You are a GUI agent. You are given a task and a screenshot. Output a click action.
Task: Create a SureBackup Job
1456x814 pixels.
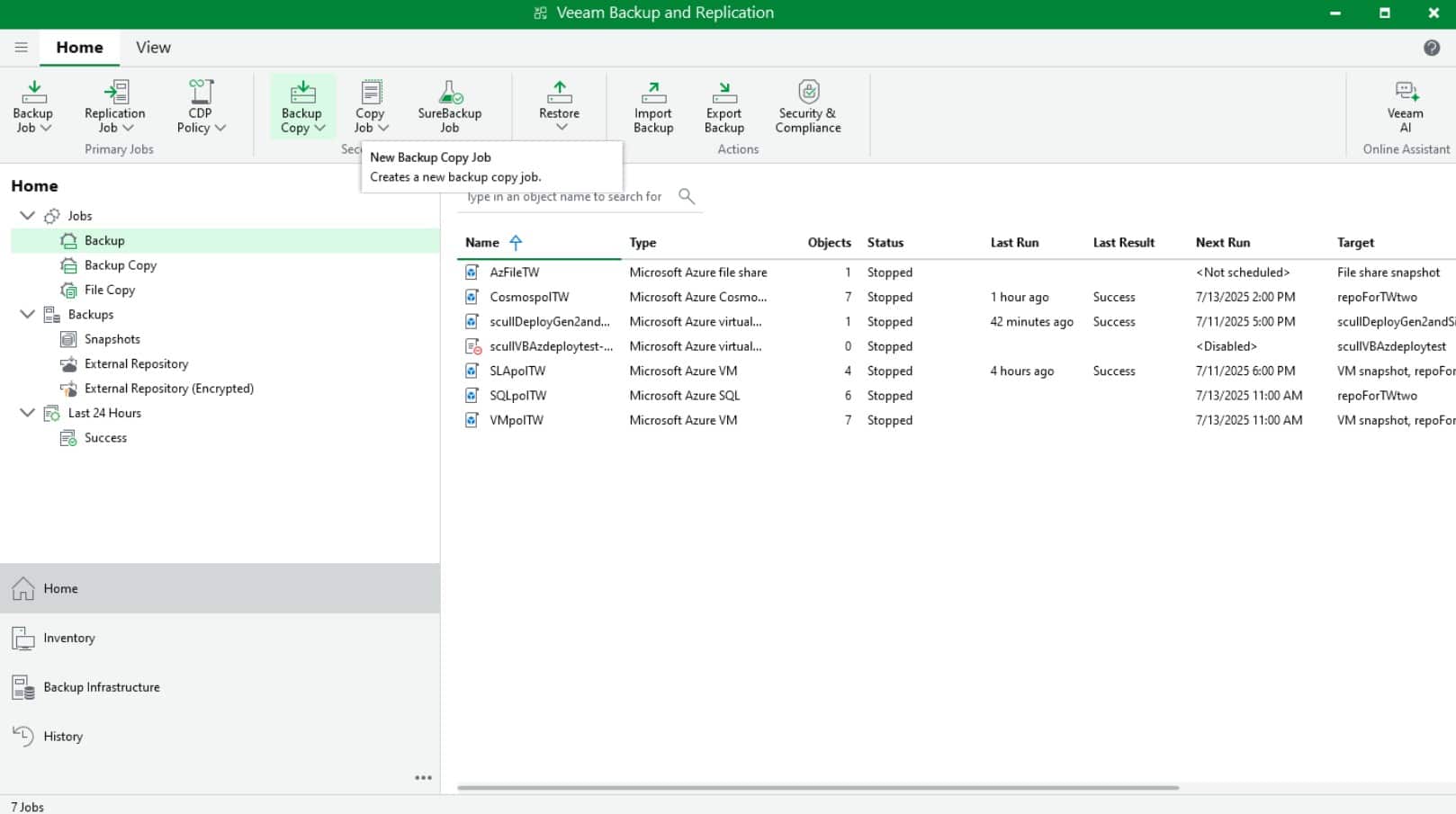point(449,106)
